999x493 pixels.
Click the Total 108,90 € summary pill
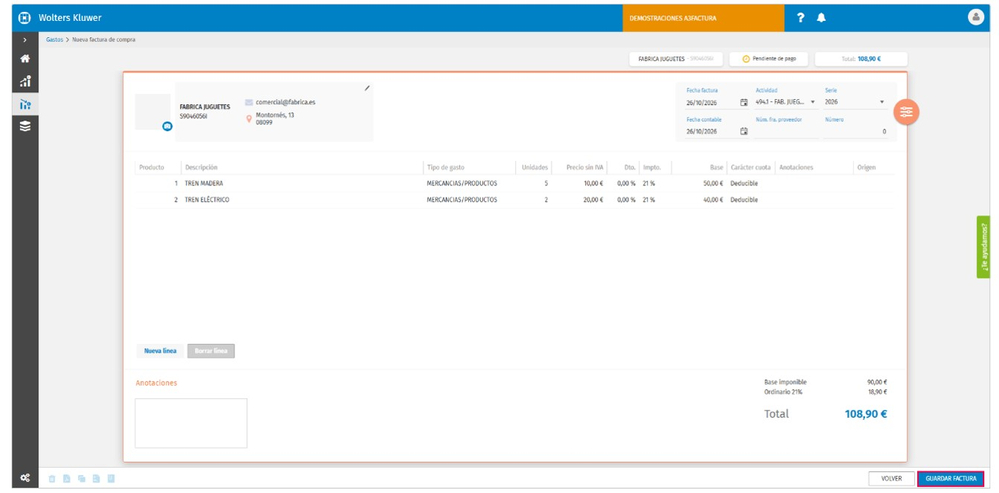861,59
